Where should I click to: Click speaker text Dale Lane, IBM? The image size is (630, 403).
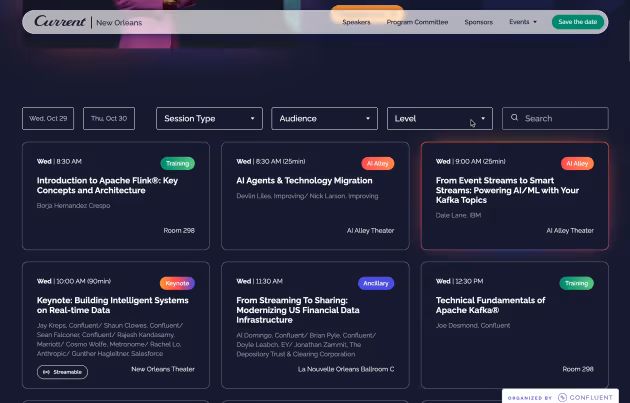coord(458,215)
